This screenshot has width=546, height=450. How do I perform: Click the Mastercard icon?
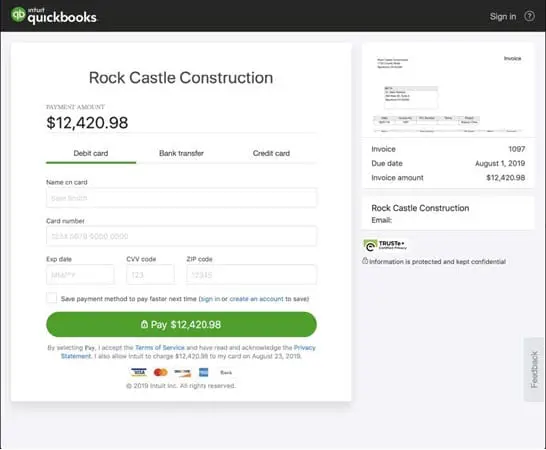(x=161, y=372)
